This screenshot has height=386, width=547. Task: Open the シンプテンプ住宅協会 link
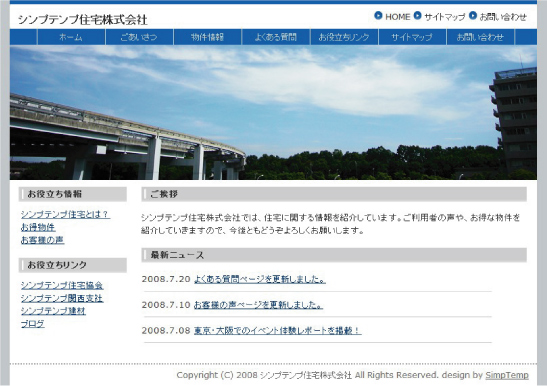pyautogui.click(x=62, y=285)
